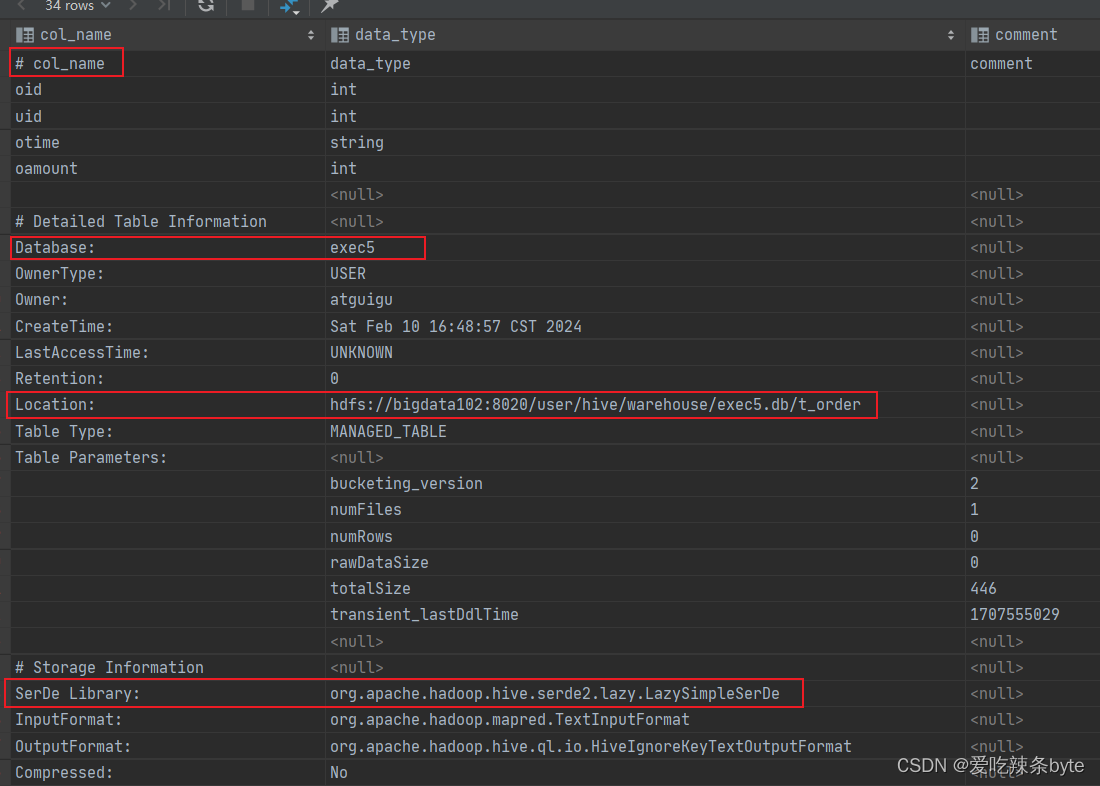Select the Owner value atguigu cell
1100x786 pixels.
361,300
